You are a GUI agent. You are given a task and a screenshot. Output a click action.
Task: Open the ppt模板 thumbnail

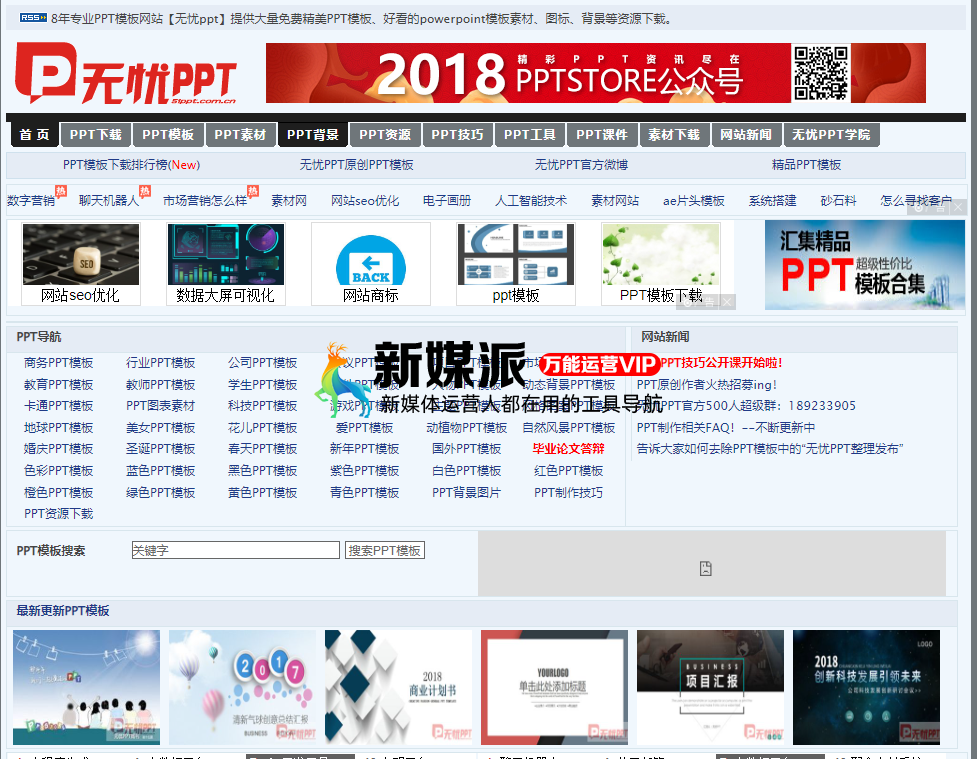516,264
